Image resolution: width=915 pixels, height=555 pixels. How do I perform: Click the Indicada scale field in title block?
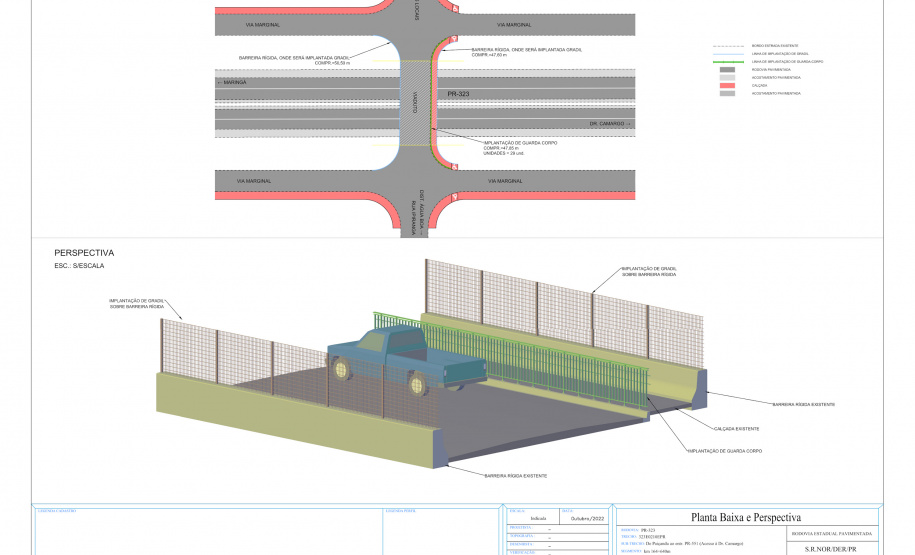coord(538,519)
